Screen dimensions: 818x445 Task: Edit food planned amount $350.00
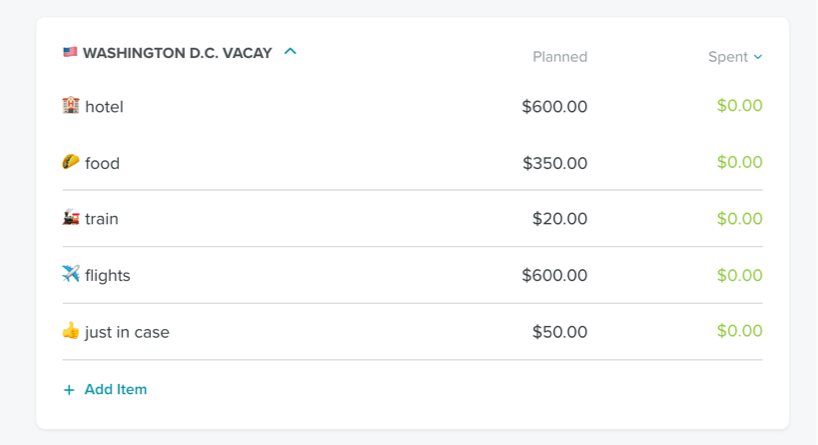[x=555, y=163]
